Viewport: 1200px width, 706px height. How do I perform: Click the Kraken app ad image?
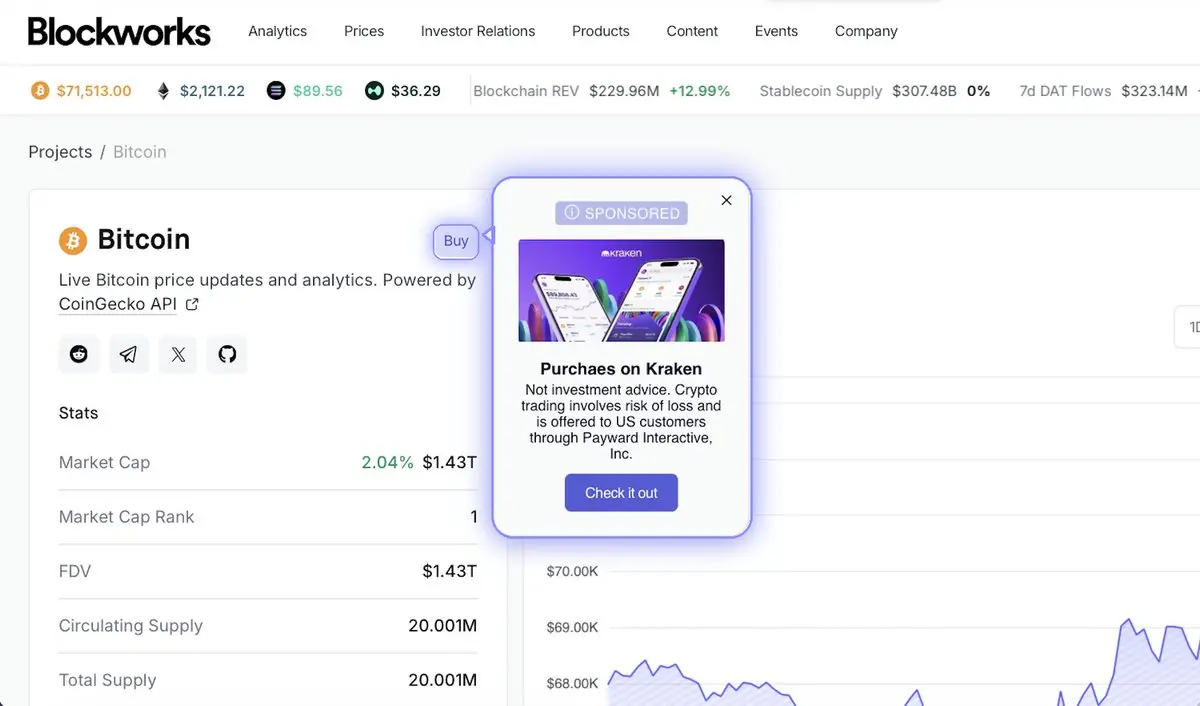[x=621, y=290]
